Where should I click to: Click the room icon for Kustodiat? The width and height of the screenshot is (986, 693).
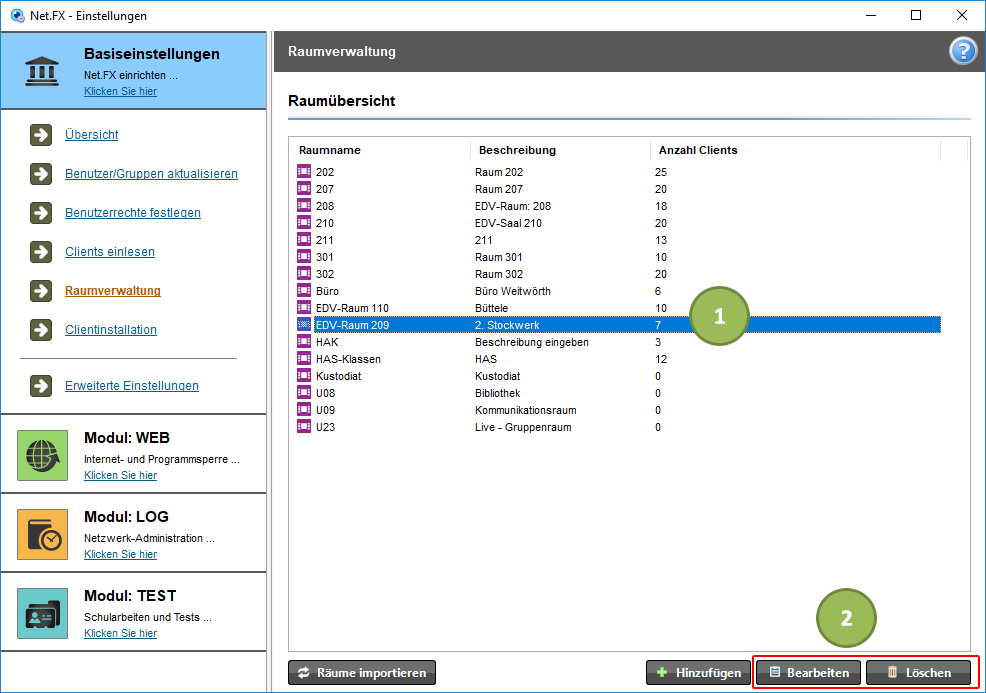coord(304,375)
